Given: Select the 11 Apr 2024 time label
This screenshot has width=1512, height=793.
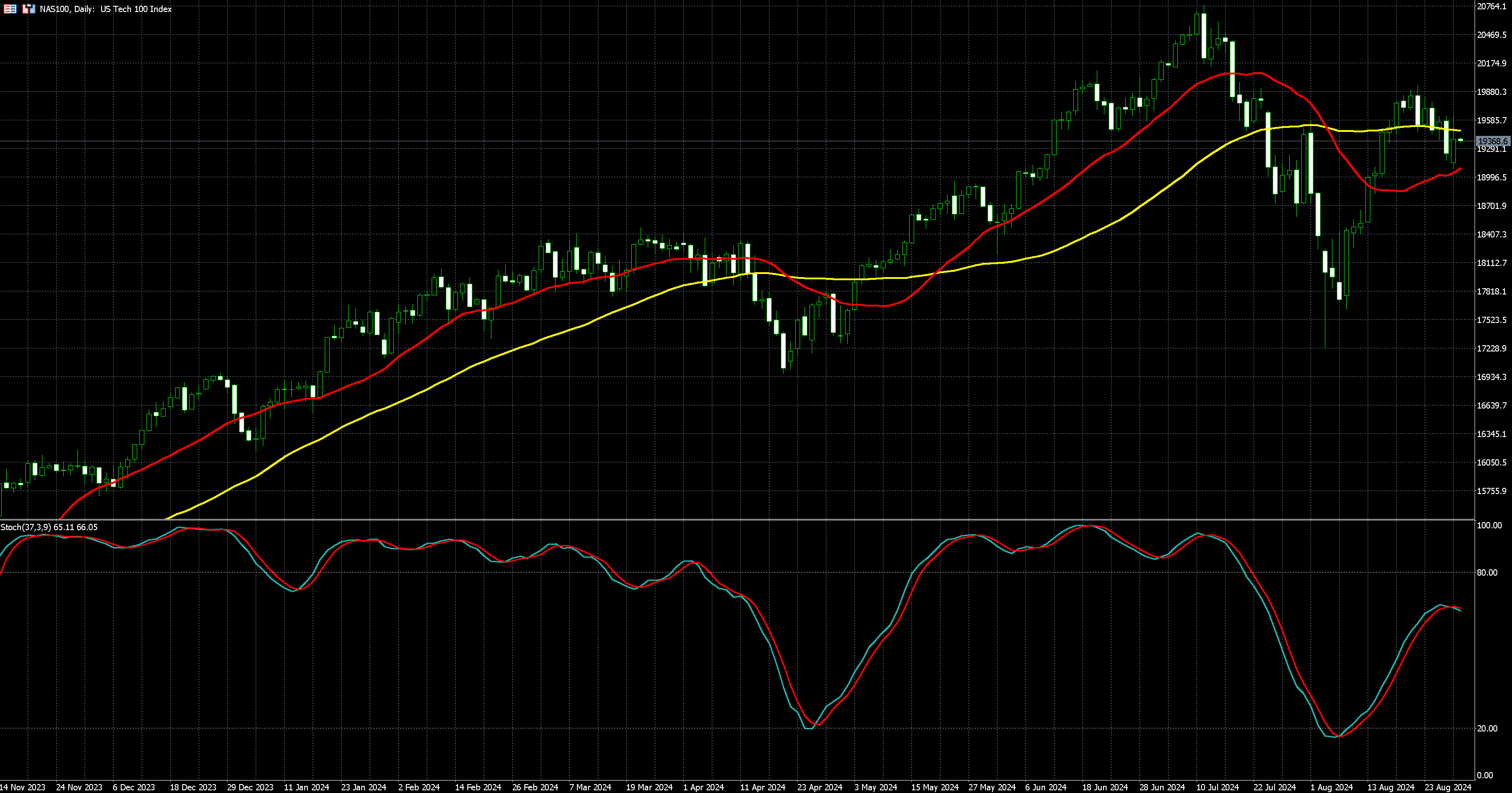Looking at the screenshot, I should [x=762, y=787].
